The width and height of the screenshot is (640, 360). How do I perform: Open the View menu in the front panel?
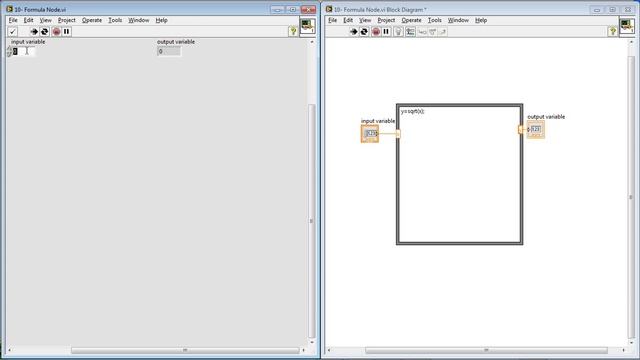click(x=45, y=20)
